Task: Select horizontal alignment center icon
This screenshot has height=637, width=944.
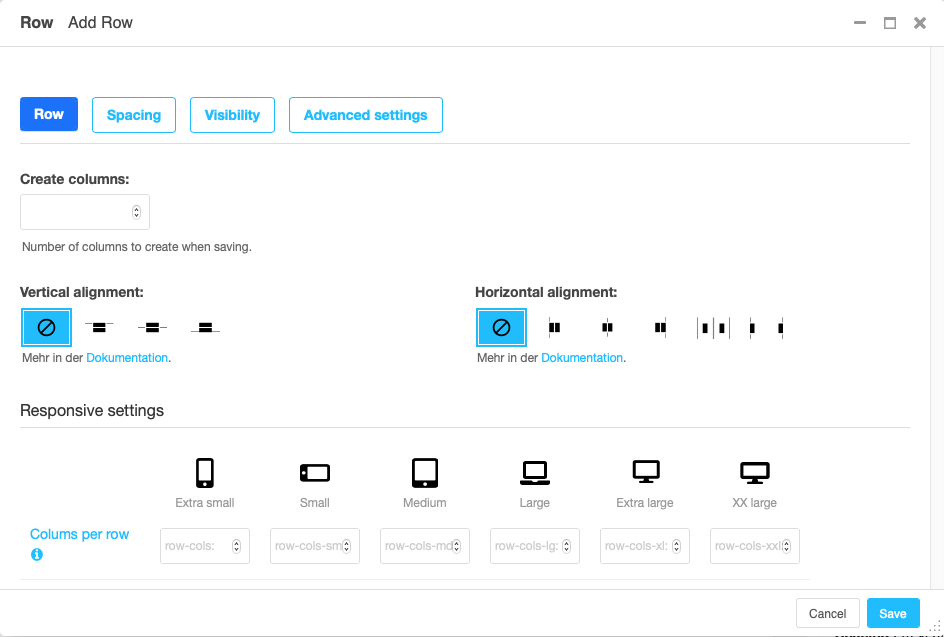Action: tap(607, 327)
